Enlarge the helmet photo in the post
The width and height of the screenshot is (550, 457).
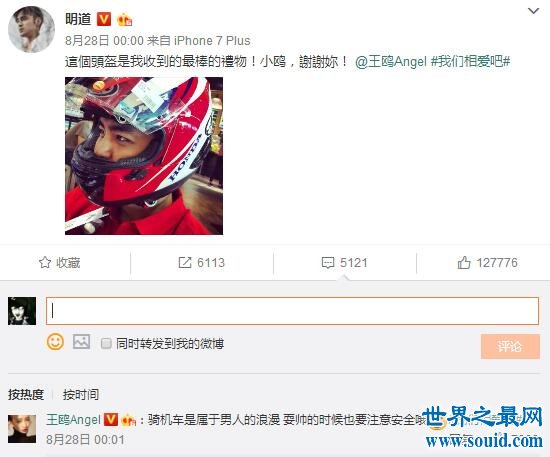click(x=144, y=156)
